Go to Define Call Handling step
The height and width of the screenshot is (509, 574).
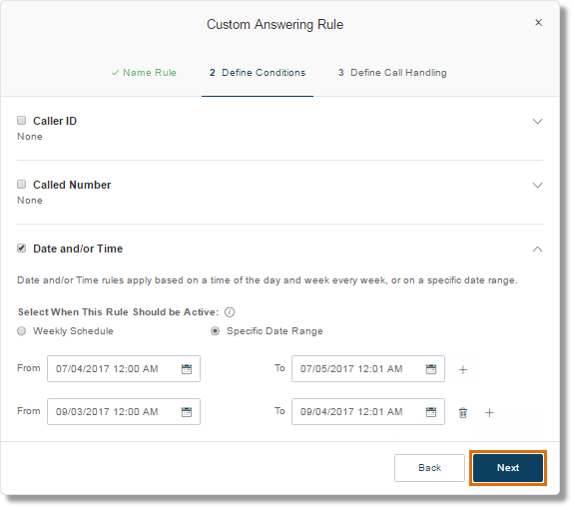pyautogui.click(x=392, y=73)
